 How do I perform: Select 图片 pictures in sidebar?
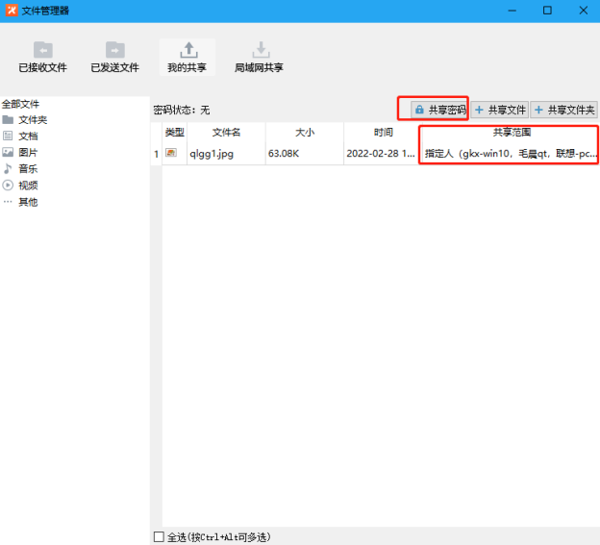[28, 152]
